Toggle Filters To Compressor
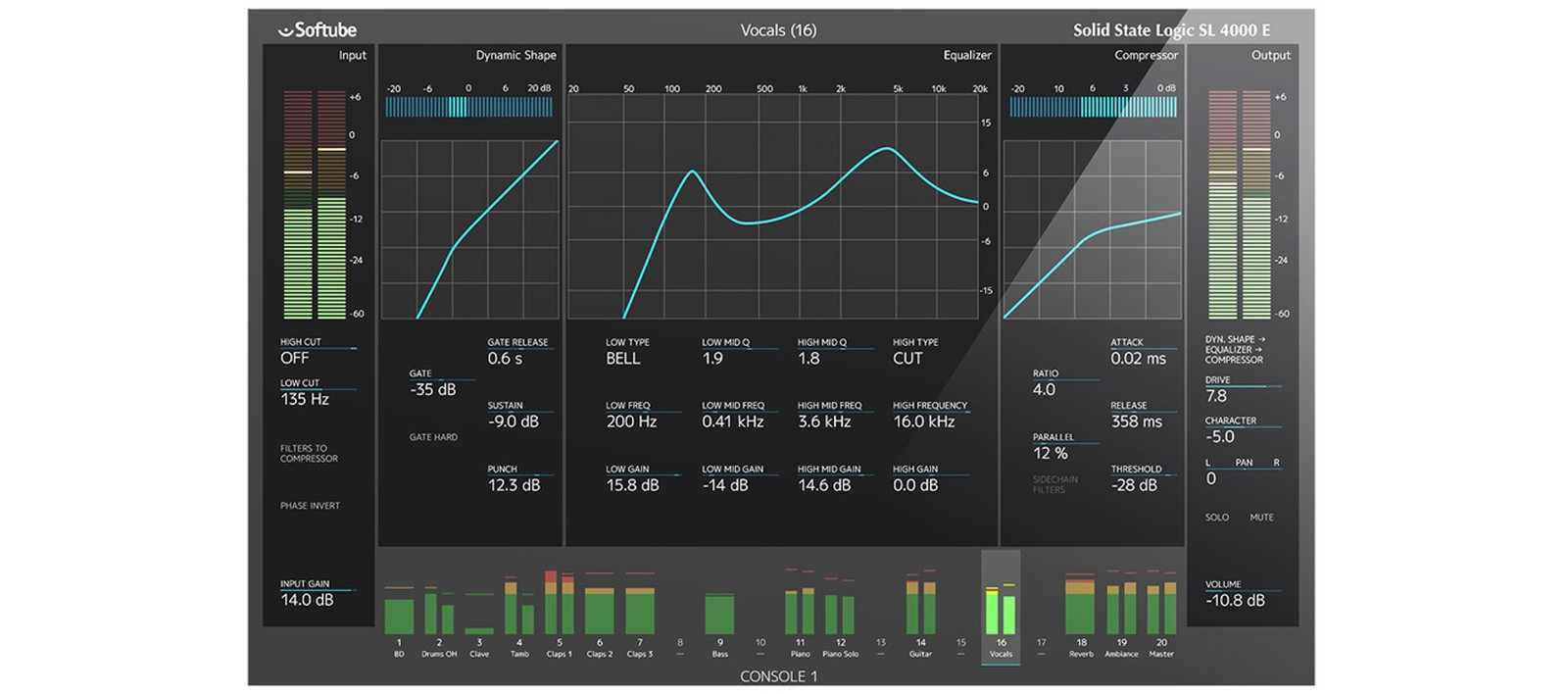 pos(309,453)
